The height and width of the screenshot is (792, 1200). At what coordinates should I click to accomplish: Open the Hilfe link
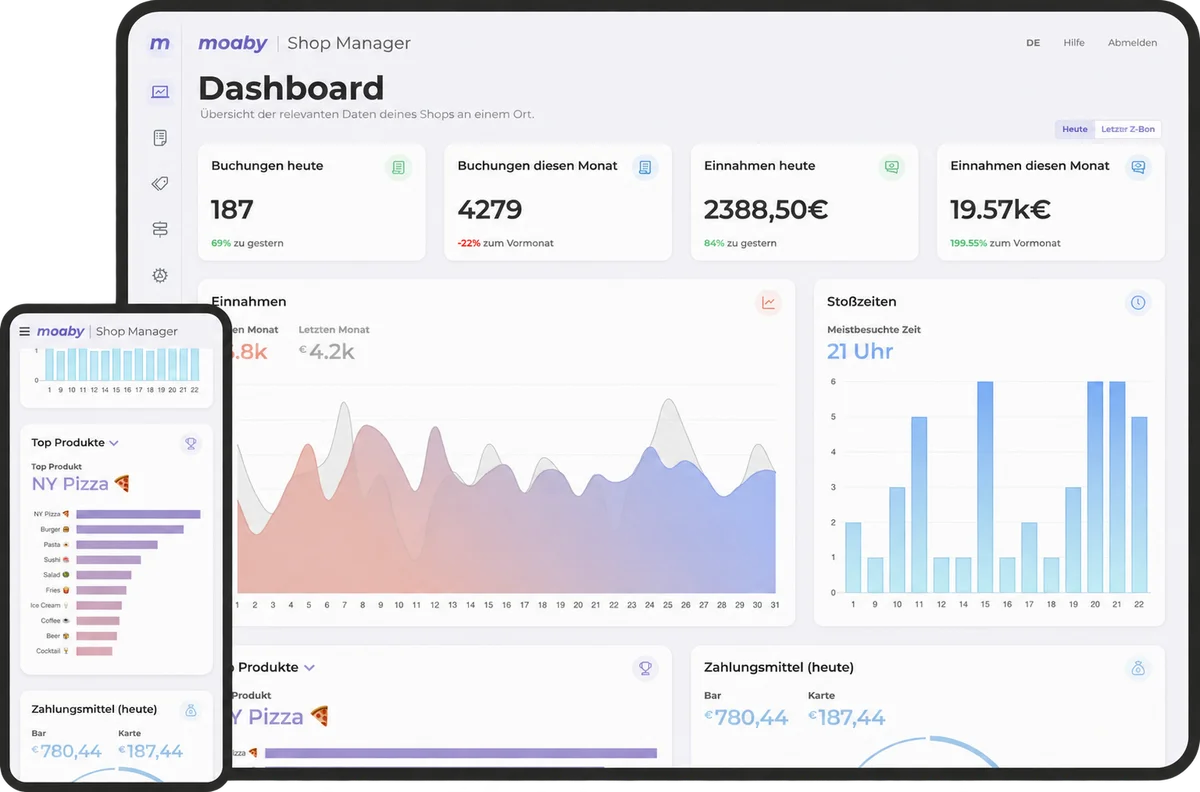tap(1074, 43)
